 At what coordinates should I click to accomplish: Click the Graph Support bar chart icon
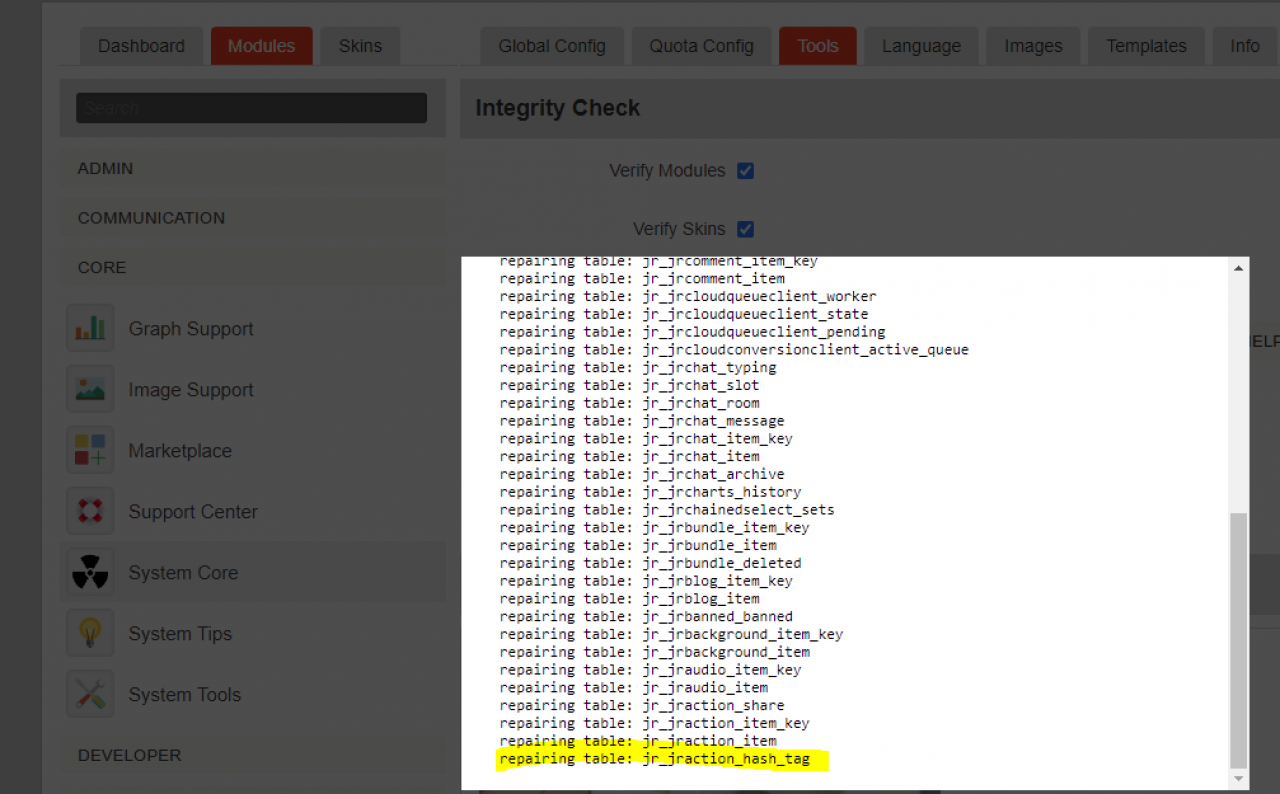pyautogui.click(x=90, y=328)
